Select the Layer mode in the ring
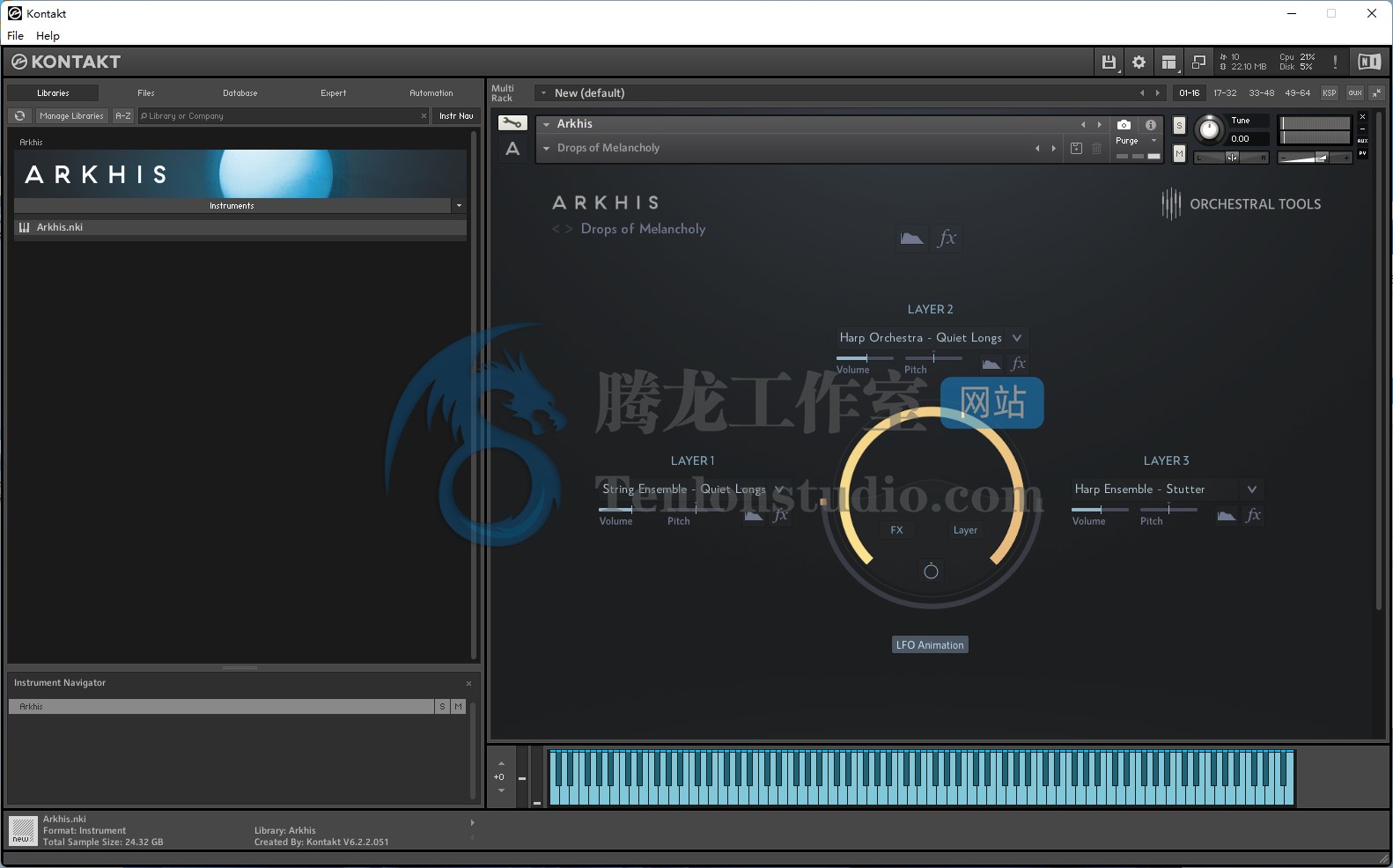 coord(965,530)
